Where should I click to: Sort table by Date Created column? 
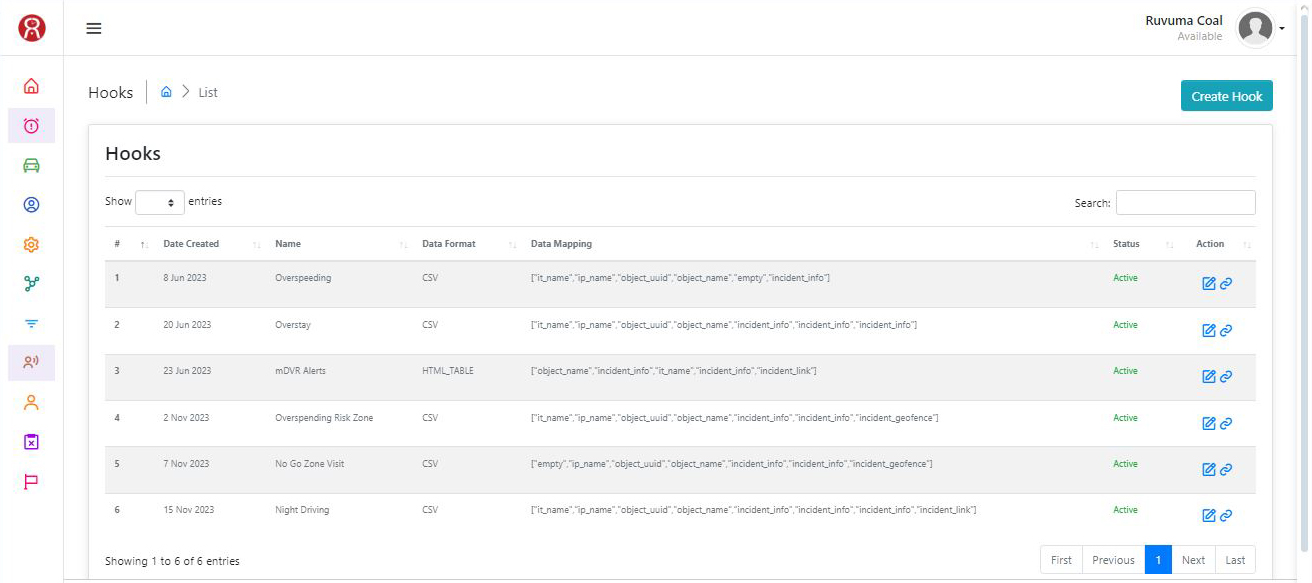[191, 244]
